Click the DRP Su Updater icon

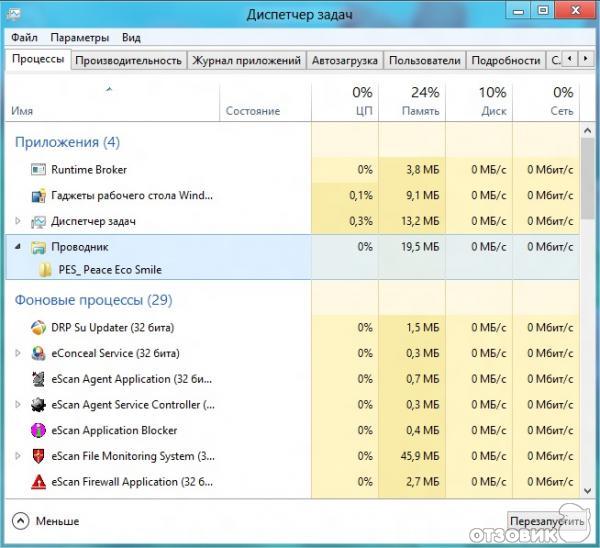(38, 327)
